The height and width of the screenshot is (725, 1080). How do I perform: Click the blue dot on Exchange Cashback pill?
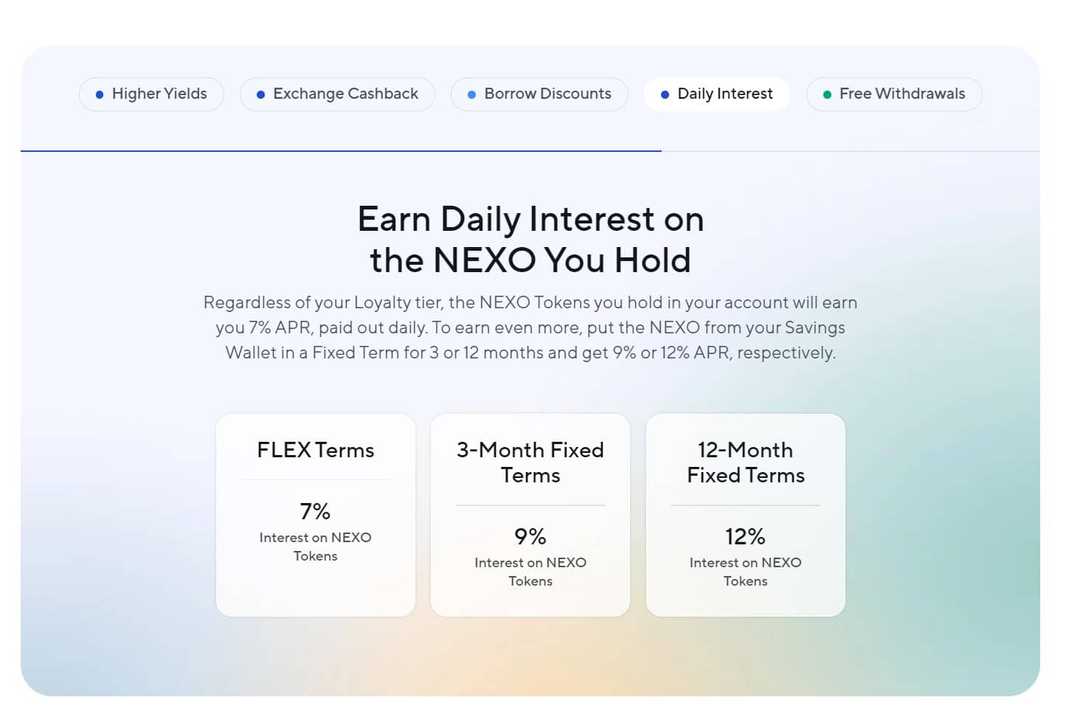point(260,94)
